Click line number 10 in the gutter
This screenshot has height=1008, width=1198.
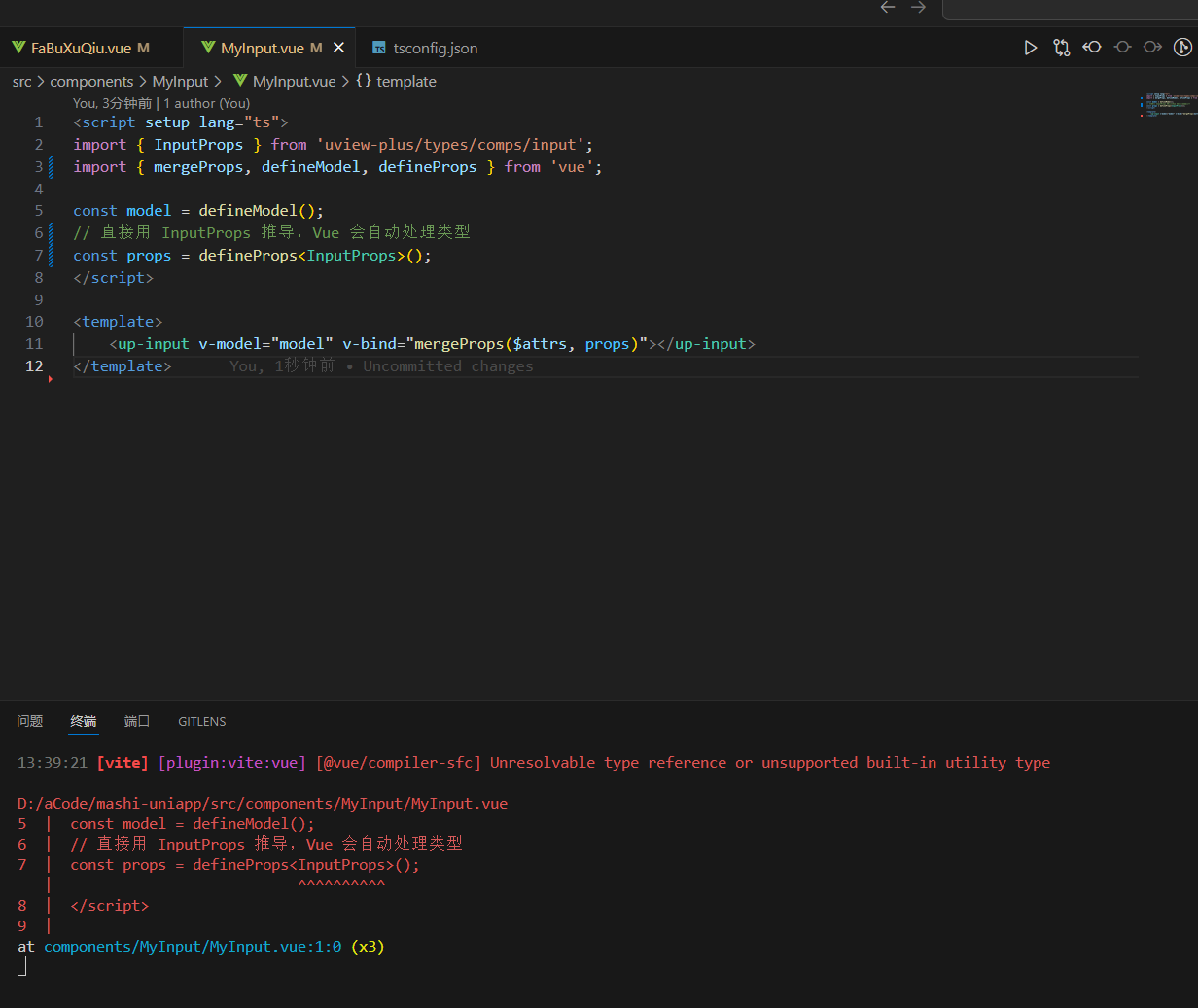(x=34, y=322)
